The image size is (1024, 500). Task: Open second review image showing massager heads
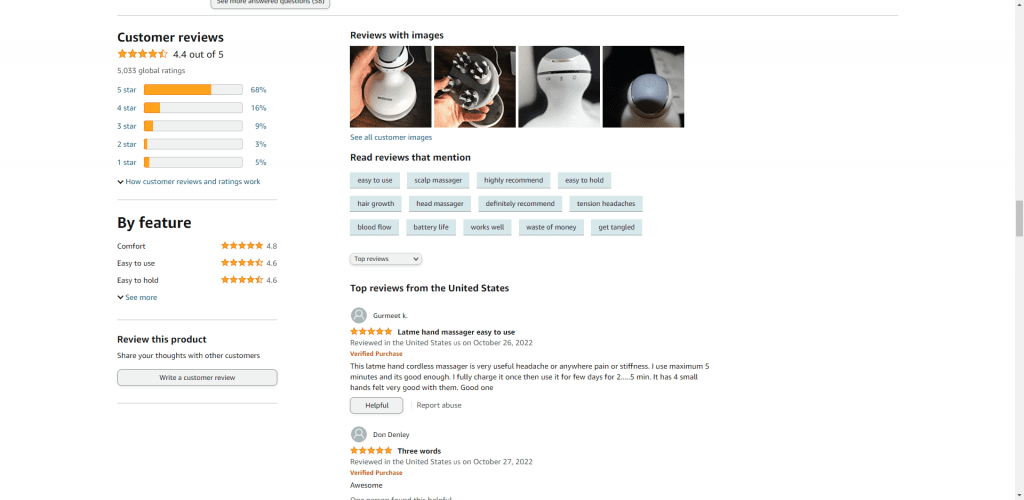(x=475, y=86)
